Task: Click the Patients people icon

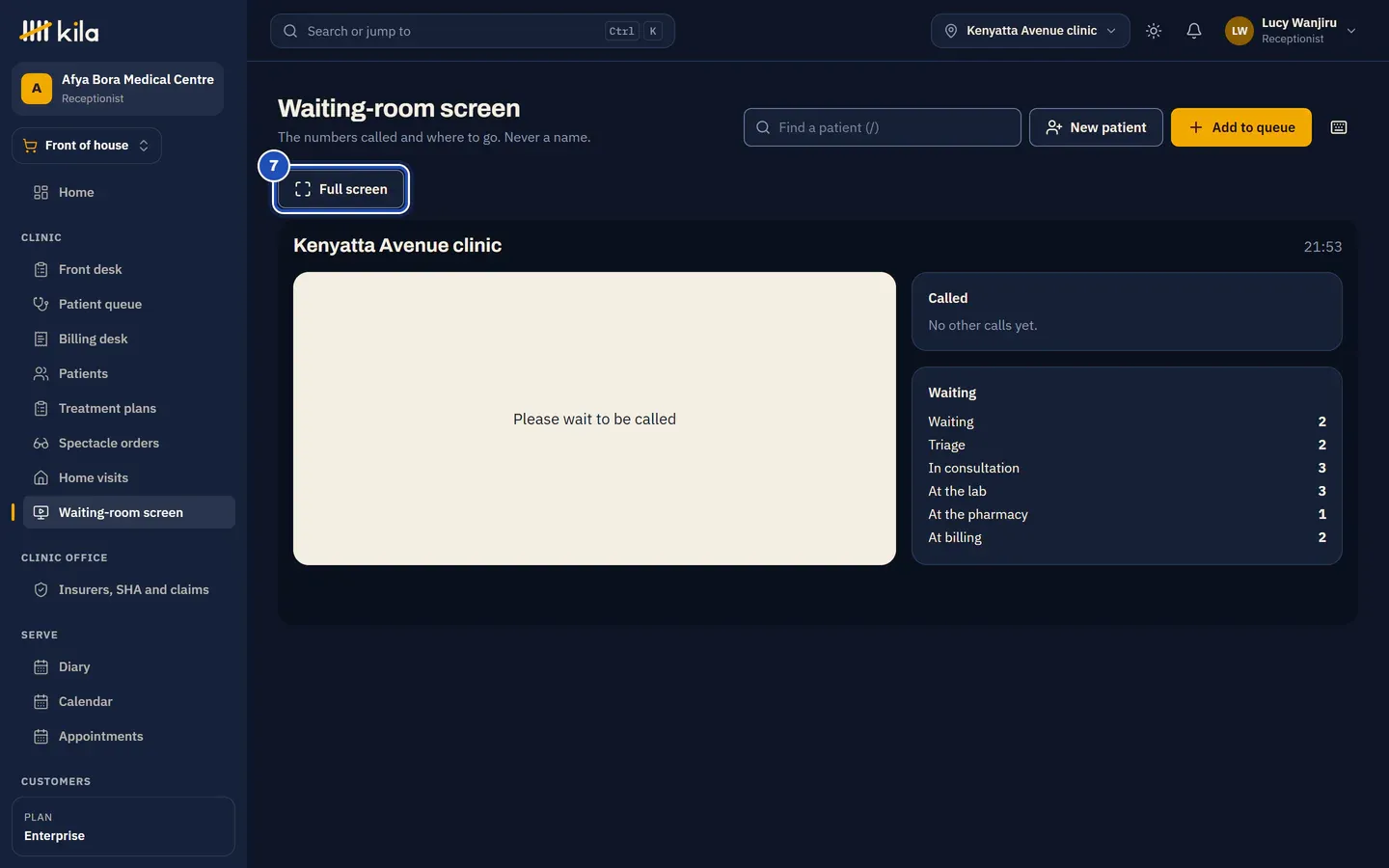Action: click(41, 374)
